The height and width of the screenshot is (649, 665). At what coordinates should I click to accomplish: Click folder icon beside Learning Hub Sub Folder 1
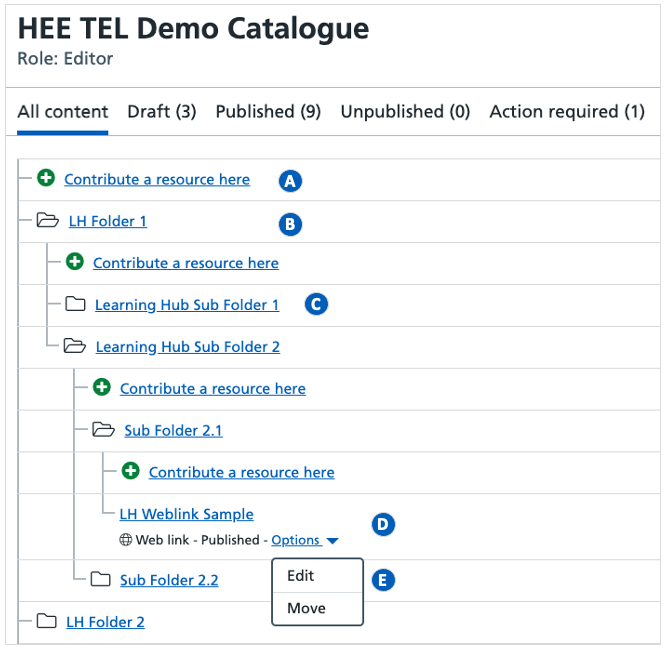click(x=75, y=305)
